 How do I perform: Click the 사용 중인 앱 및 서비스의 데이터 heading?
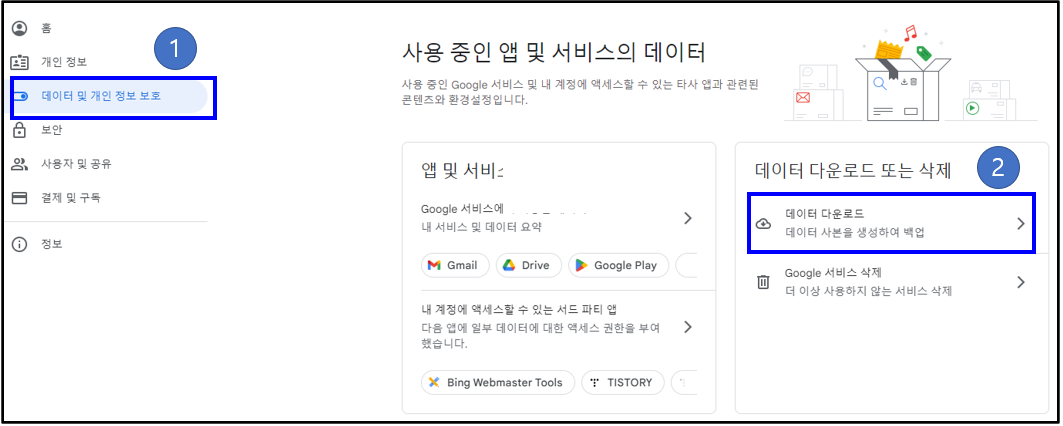[x=554, y=52]
